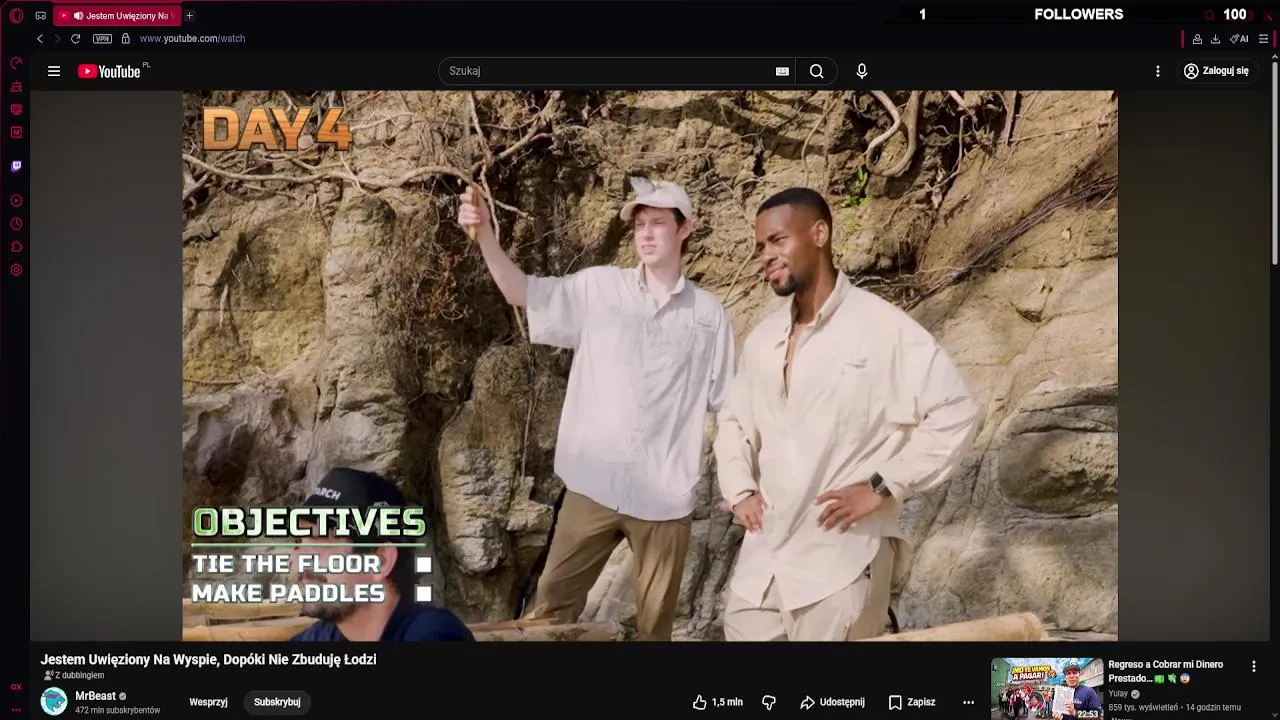Image resolution: width=1280 pixels, height=720 pixels.
Task: Save video with Zapisz button
Action: (912, 702)
